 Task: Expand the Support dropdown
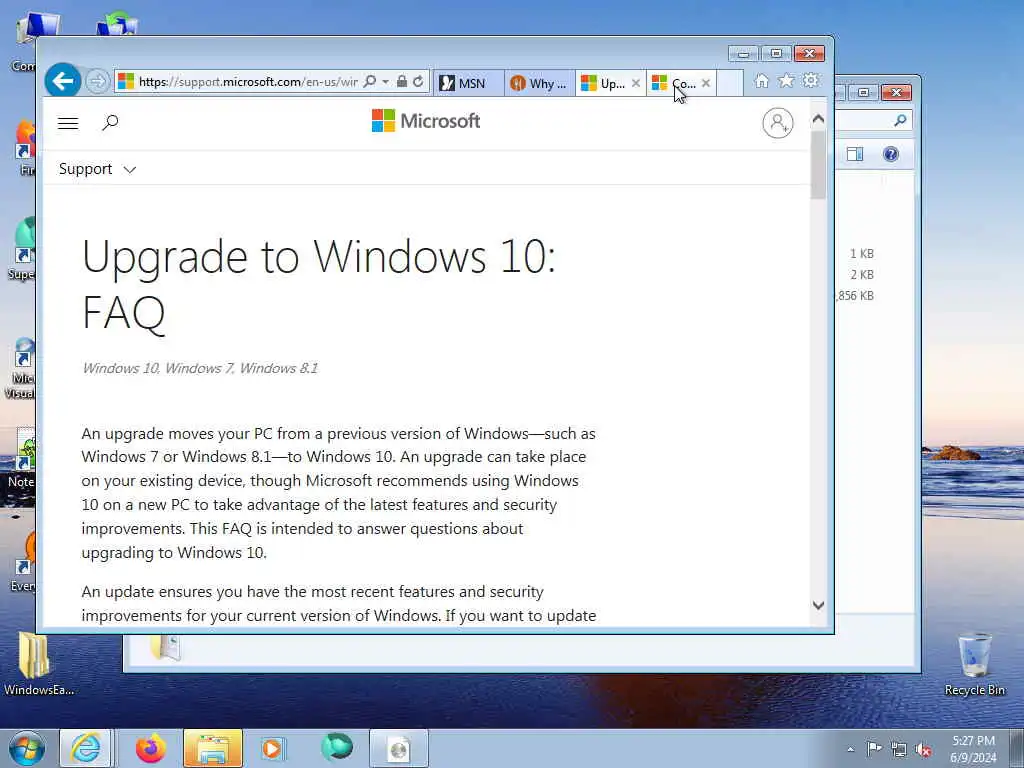[x=97, y=169]
